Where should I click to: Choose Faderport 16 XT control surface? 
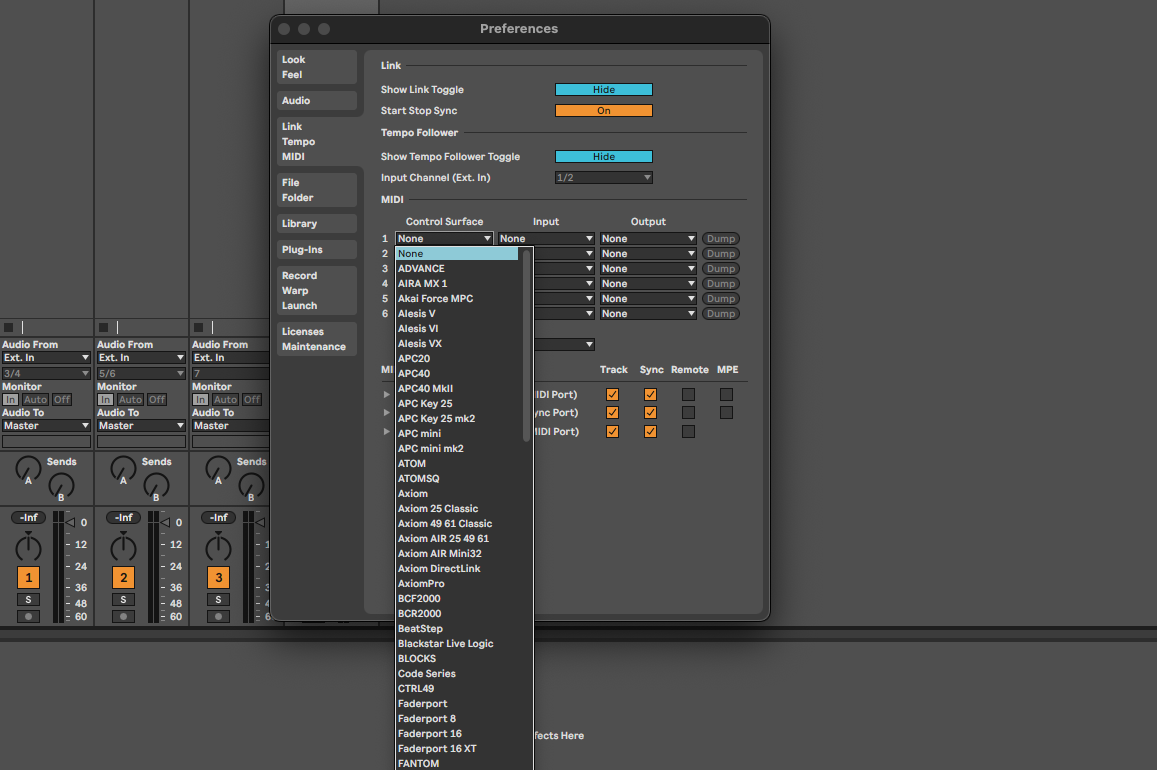[457, 749]
